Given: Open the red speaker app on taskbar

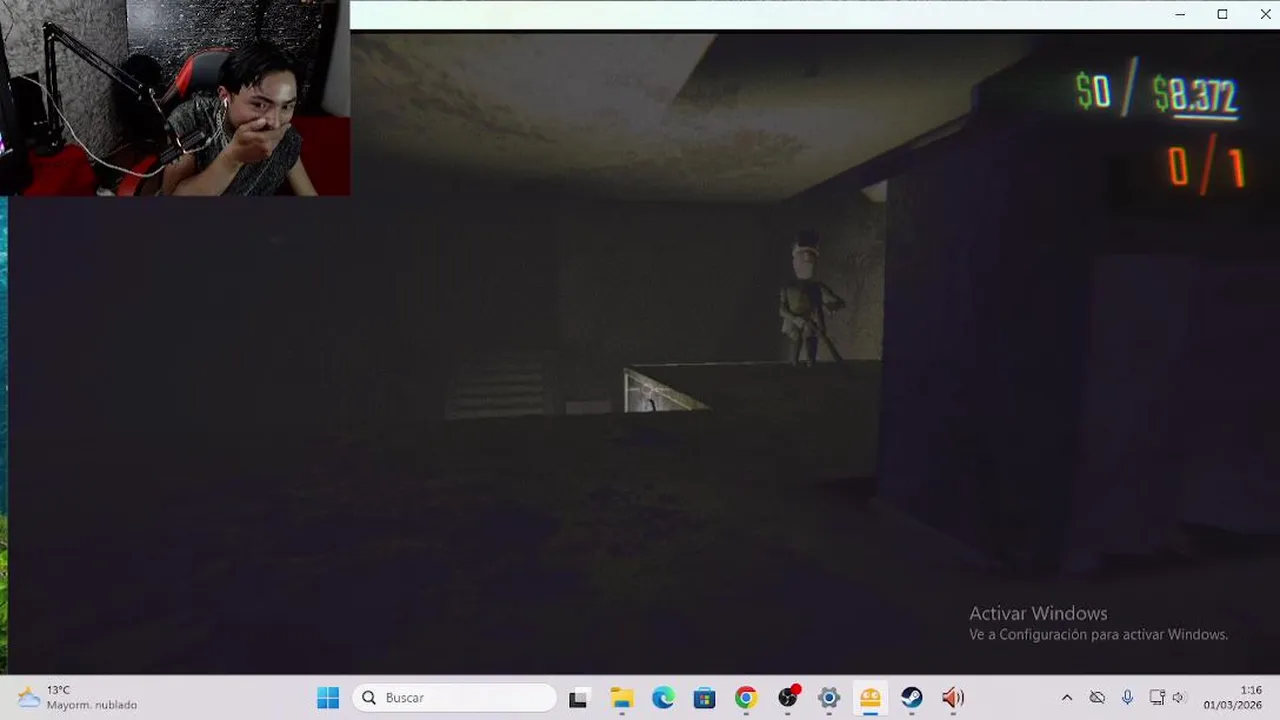Looking at the screenshot, I should tap(953, 698).
